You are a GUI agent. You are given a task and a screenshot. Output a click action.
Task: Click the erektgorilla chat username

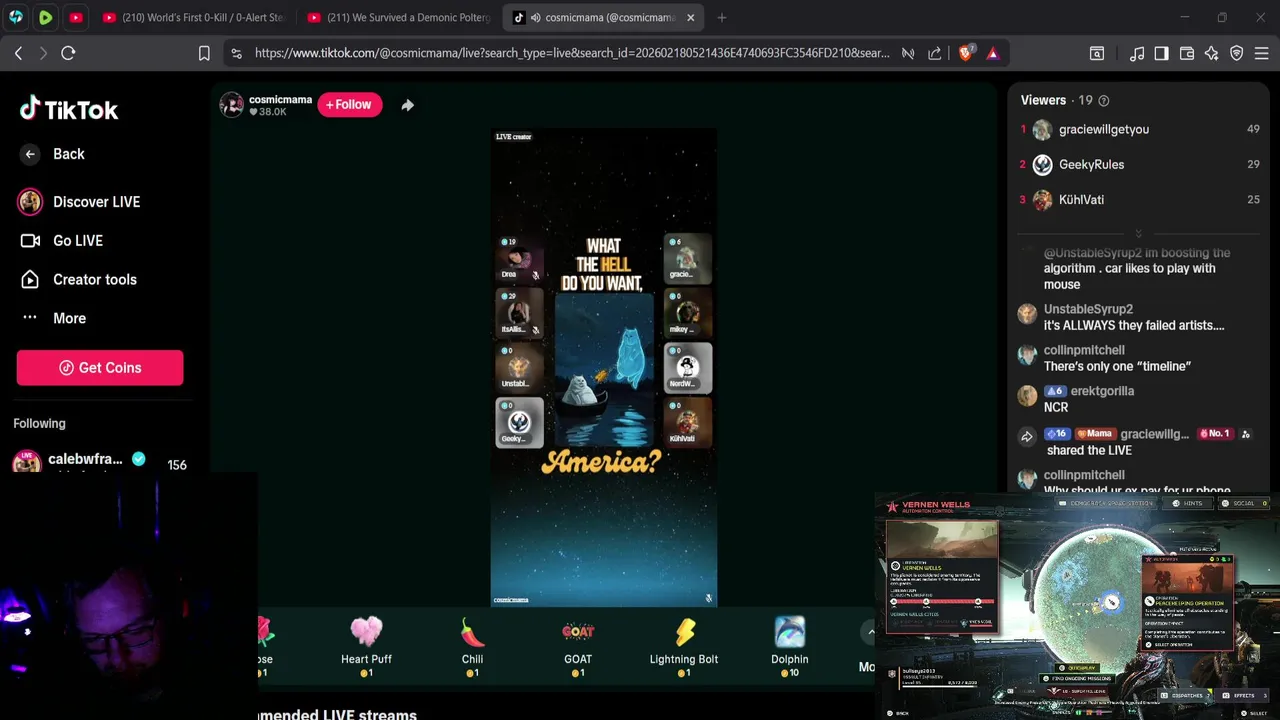1102,391
